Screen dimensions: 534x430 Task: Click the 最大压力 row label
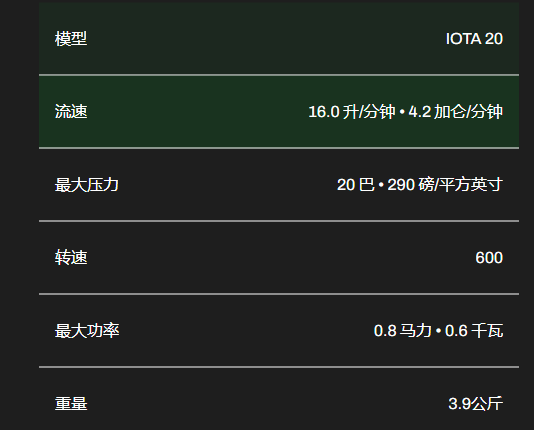(87, 185)
